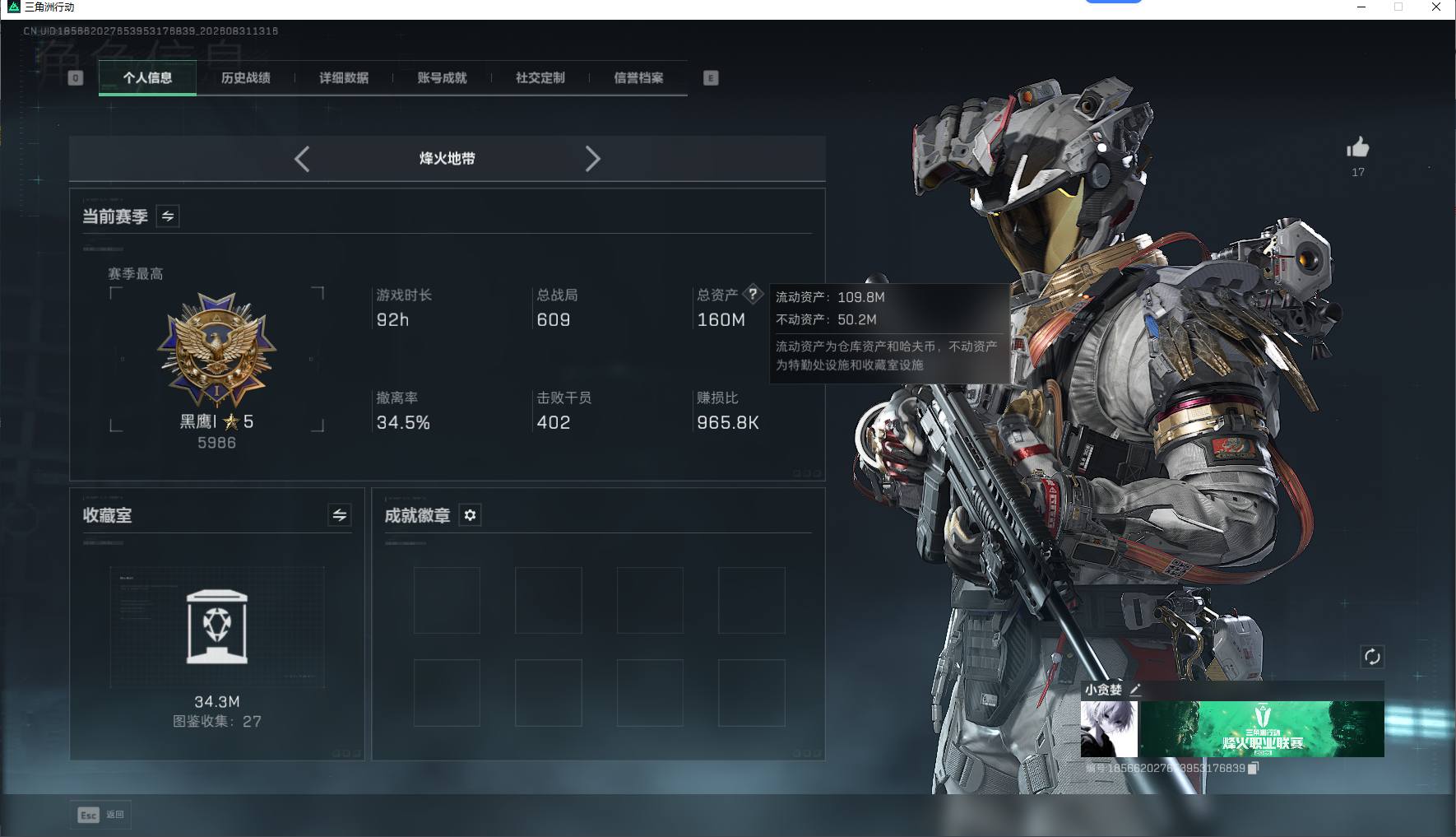This screenshot has width=1456, height=837.
Task: Select the 账号成就 tab
Action: pos(442,78)
